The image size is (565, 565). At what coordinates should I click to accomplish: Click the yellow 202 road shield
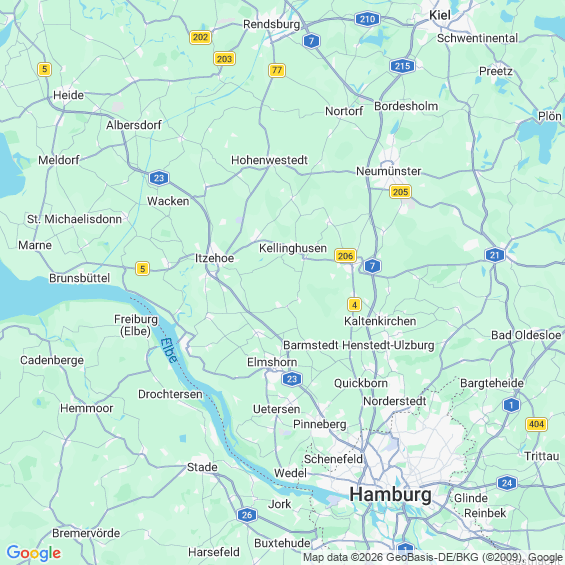(200, 37)
